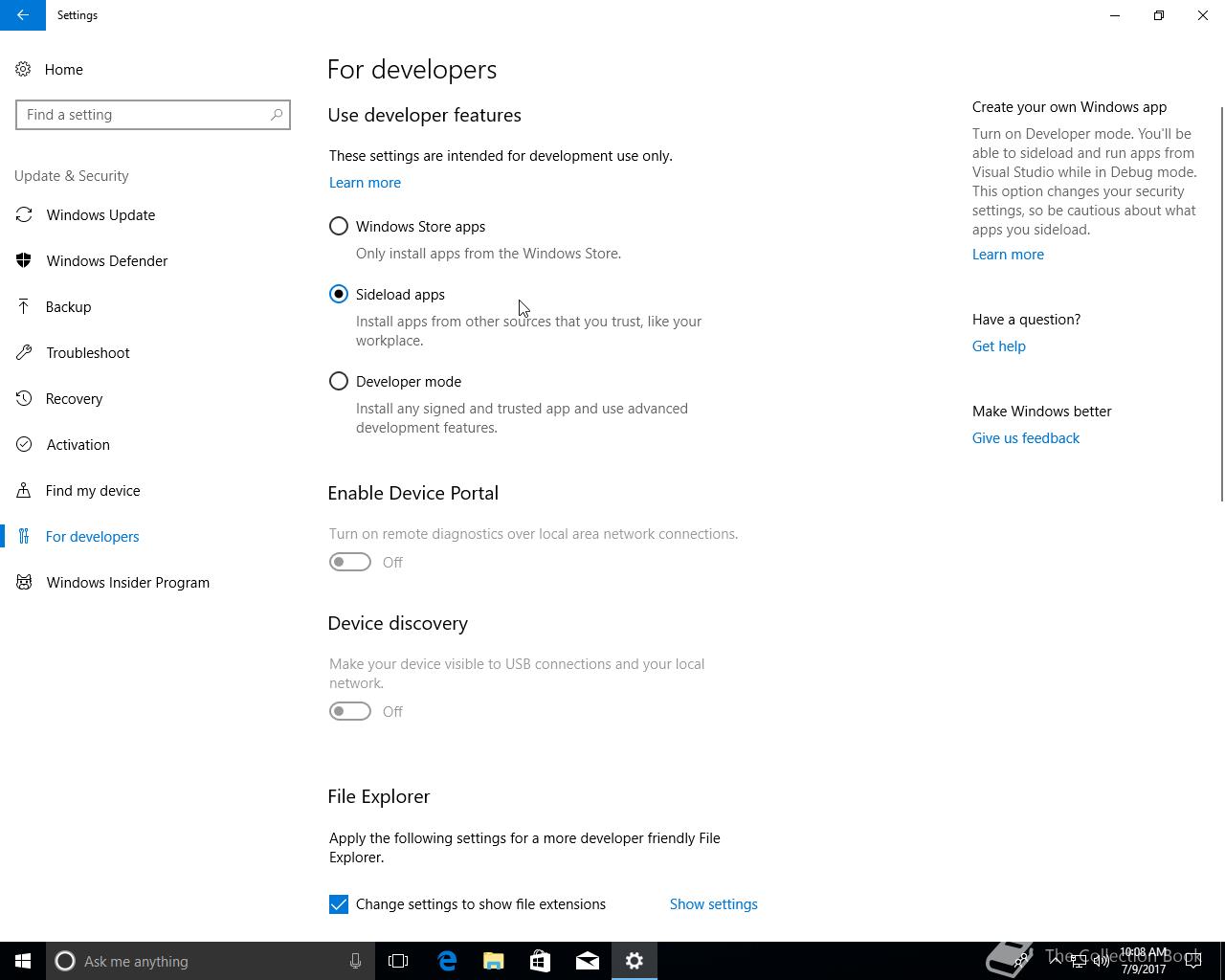This screenshot has width=1225, height=980.
Task: Open Home via the gear icon
Action: (x=23, y=69)
